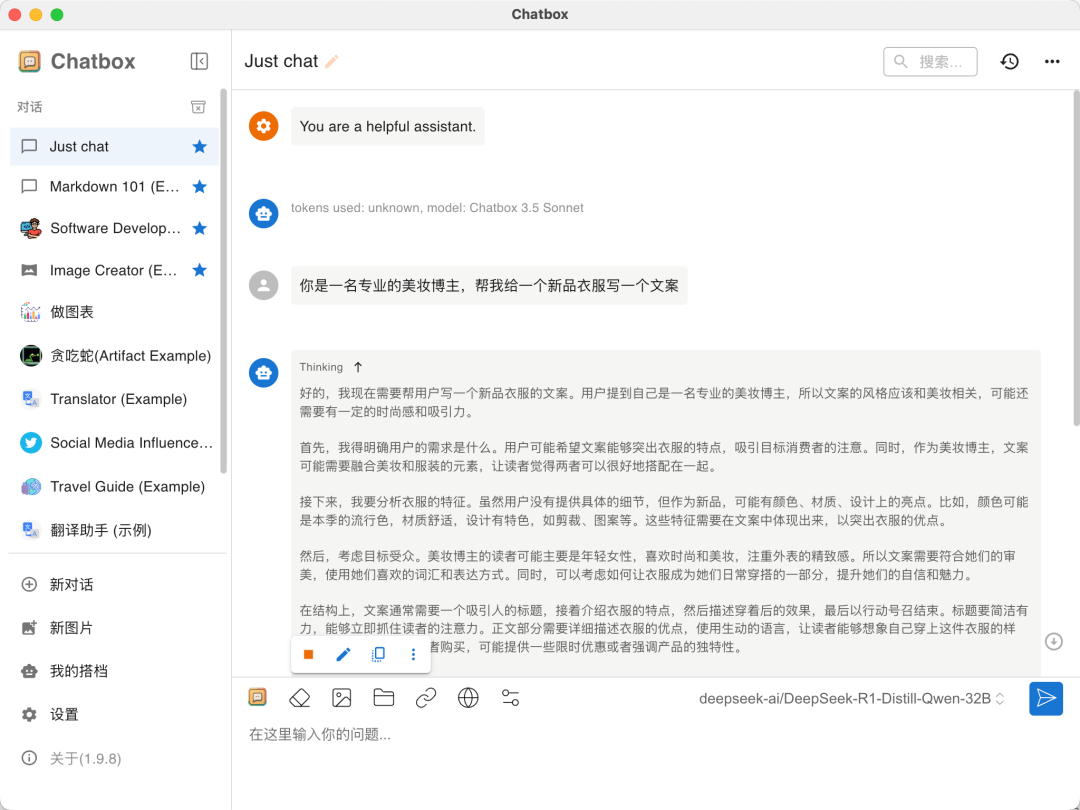Click the system prompt gear avatar
Image resolution: width=1080 pixels, height=810 pixels.
(x=264, y=126)
